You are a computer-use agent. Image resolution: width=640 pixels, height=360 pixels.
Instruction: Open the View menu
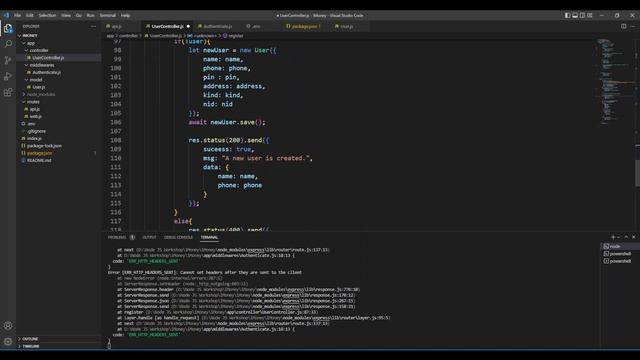click(x=66, y=15)
